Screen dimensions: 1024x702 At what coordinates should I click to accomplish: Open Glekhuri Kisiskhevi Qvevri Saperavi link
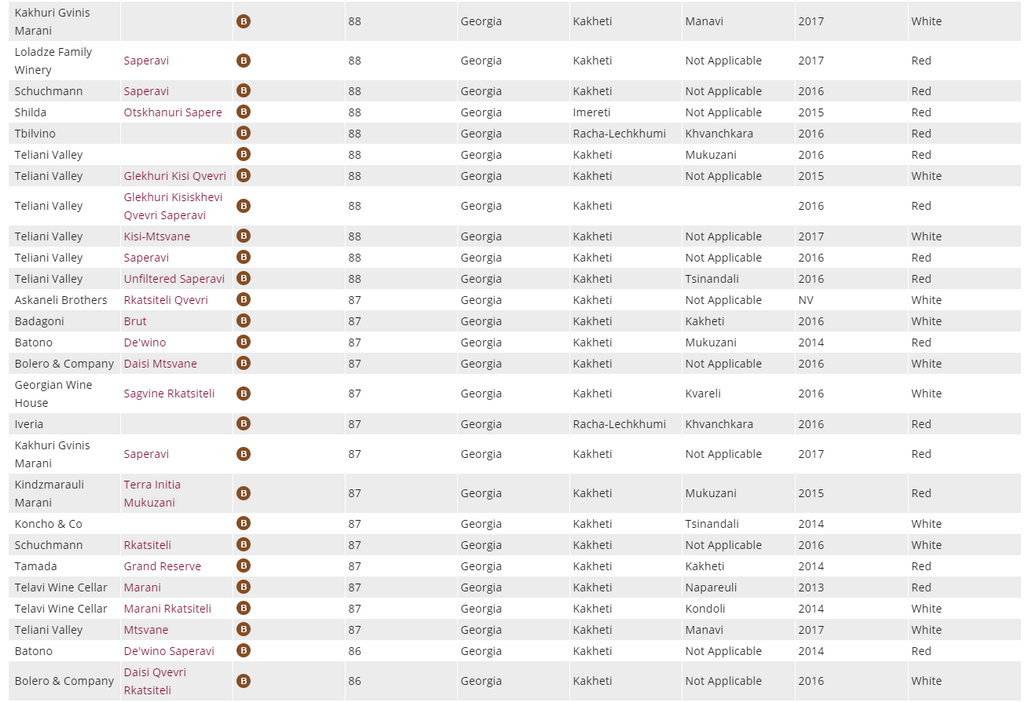click(x=173, y=206)
